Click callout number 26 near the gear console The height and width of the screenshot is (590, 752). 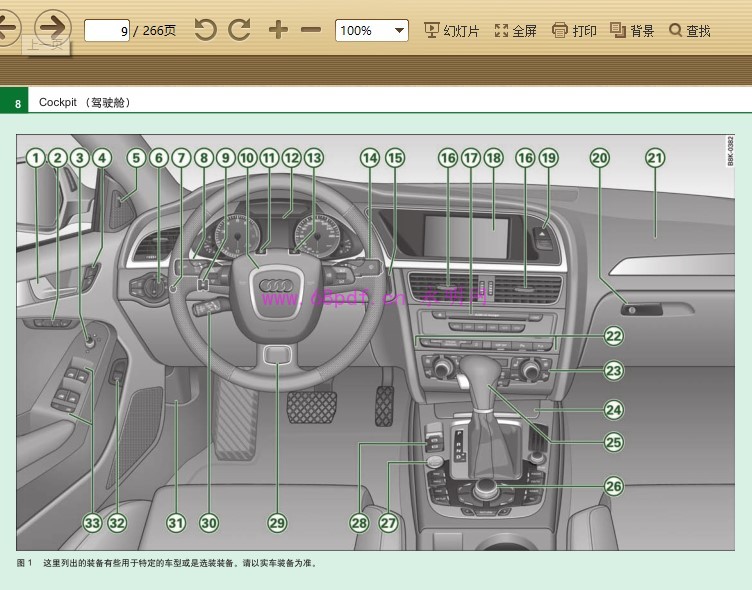pyautogui.click(x=613, y=487)
